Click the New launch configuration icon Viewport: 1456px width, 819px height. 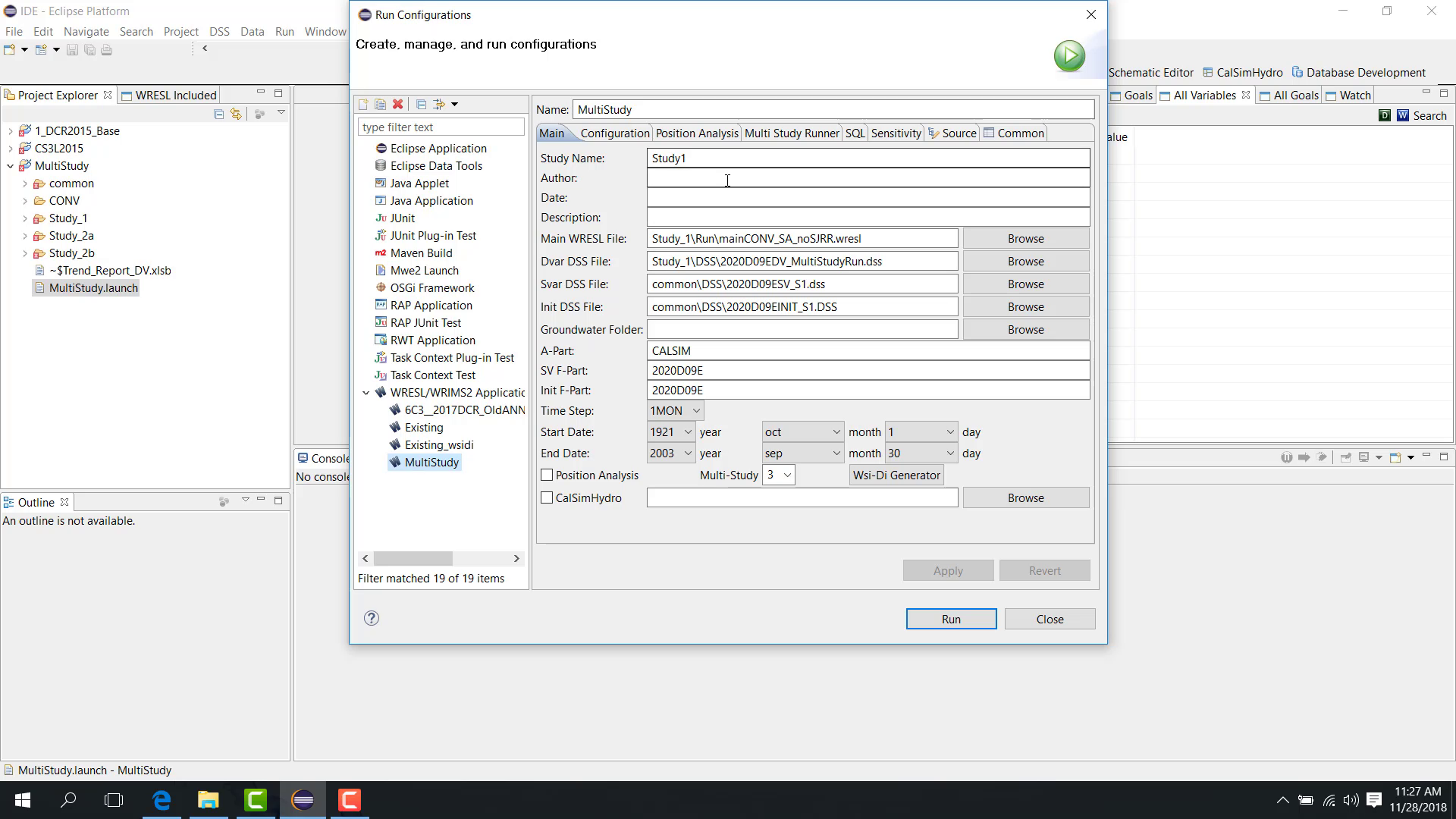[x=363, y=104]
